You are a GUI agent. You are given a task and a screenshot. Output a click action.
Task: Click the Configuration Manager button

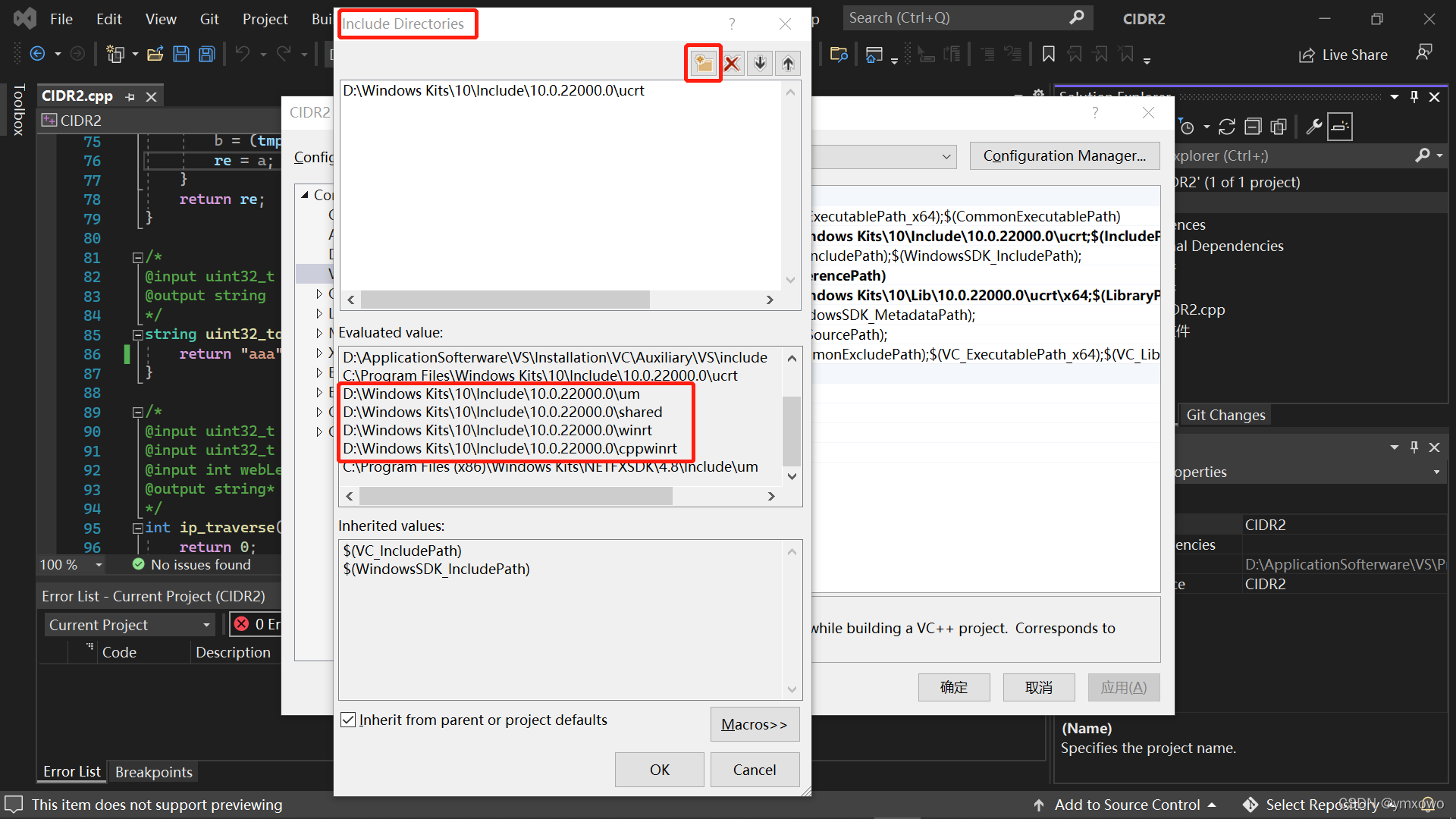point(1064,155)
